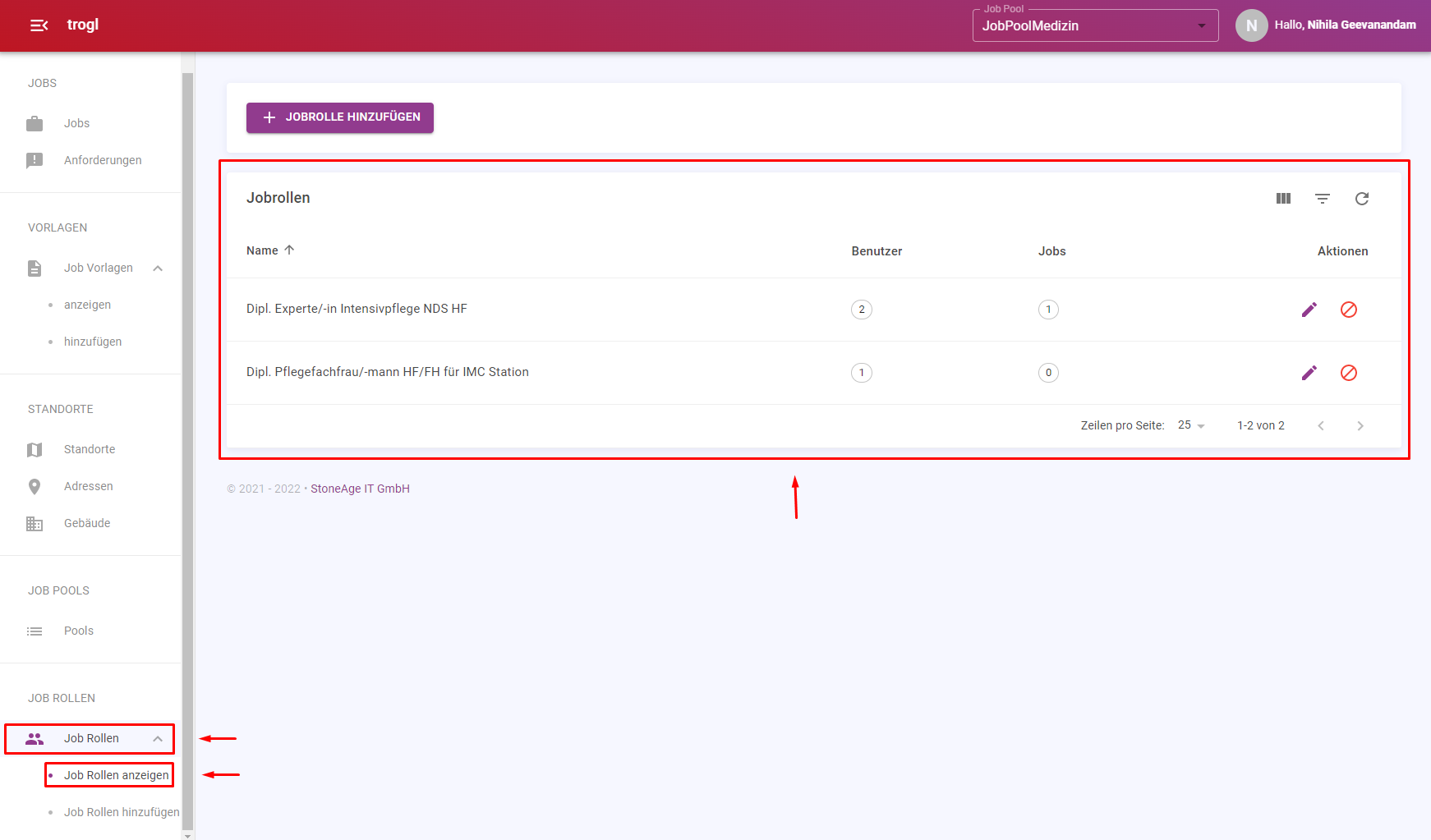Collapse the Job Rollen chevron

click(x=158, y=739)
